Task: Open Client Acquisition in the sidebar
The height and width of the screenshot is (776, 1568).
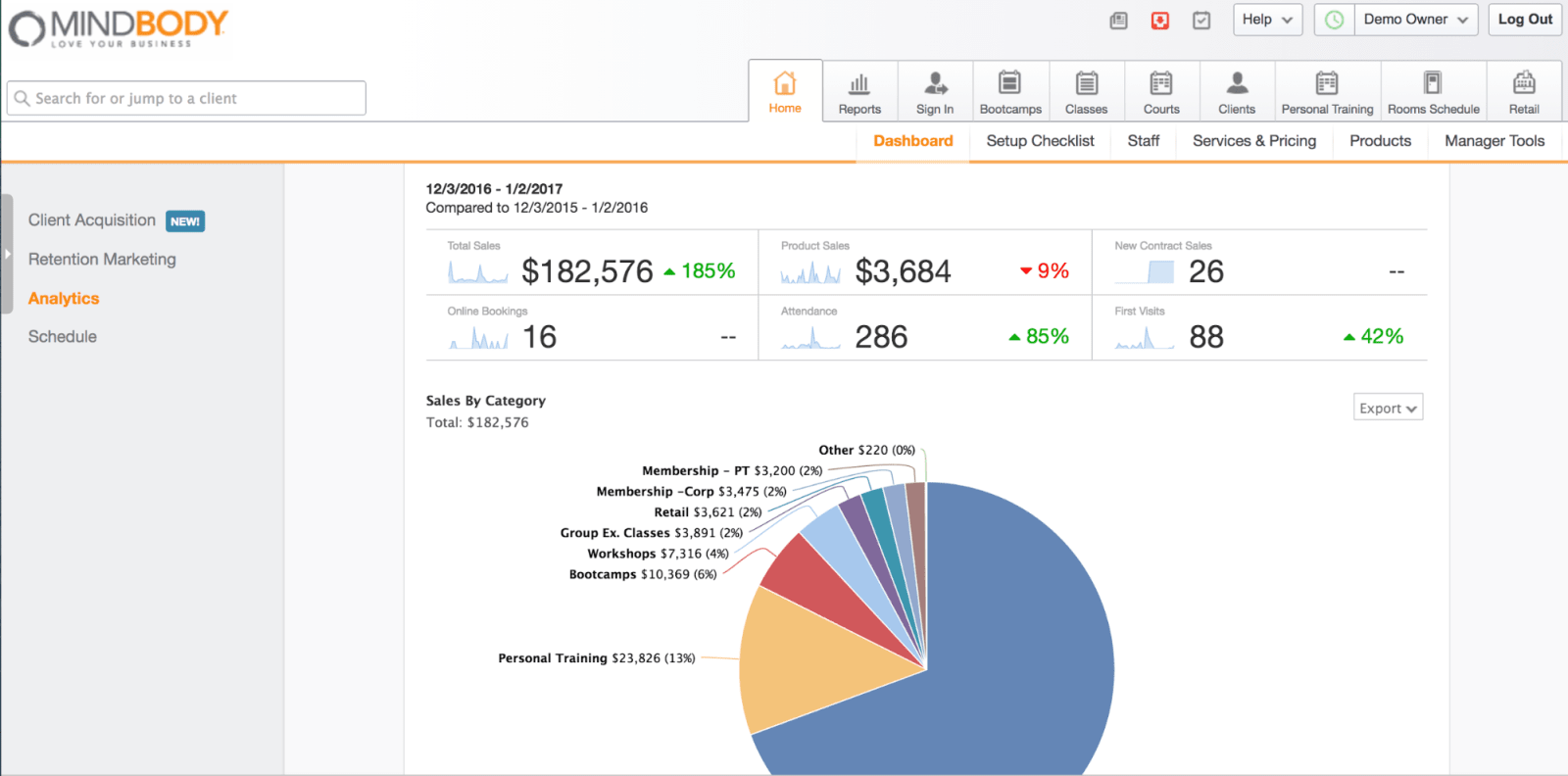Action: click(x=92, y=220)
